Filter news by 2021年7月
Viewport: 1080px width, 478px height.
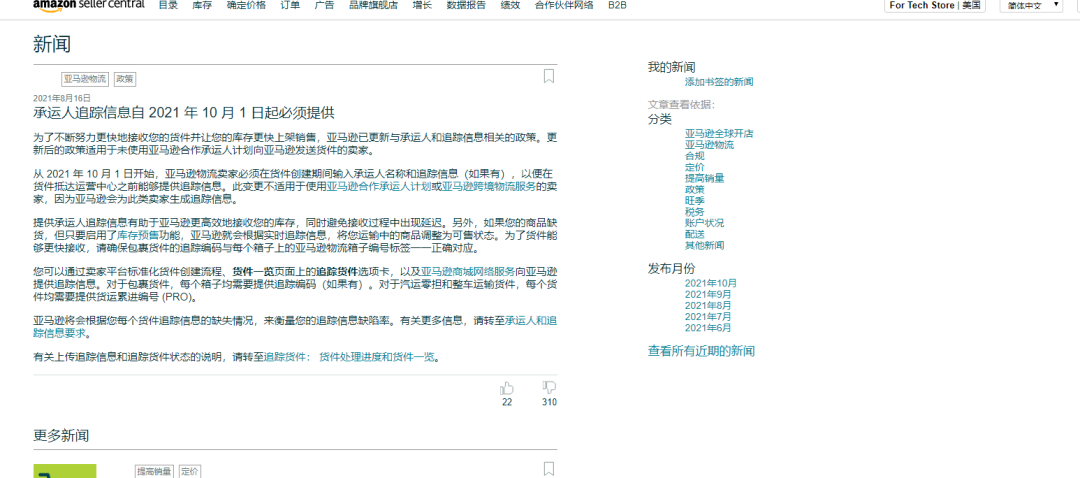[x=708, y=316]
